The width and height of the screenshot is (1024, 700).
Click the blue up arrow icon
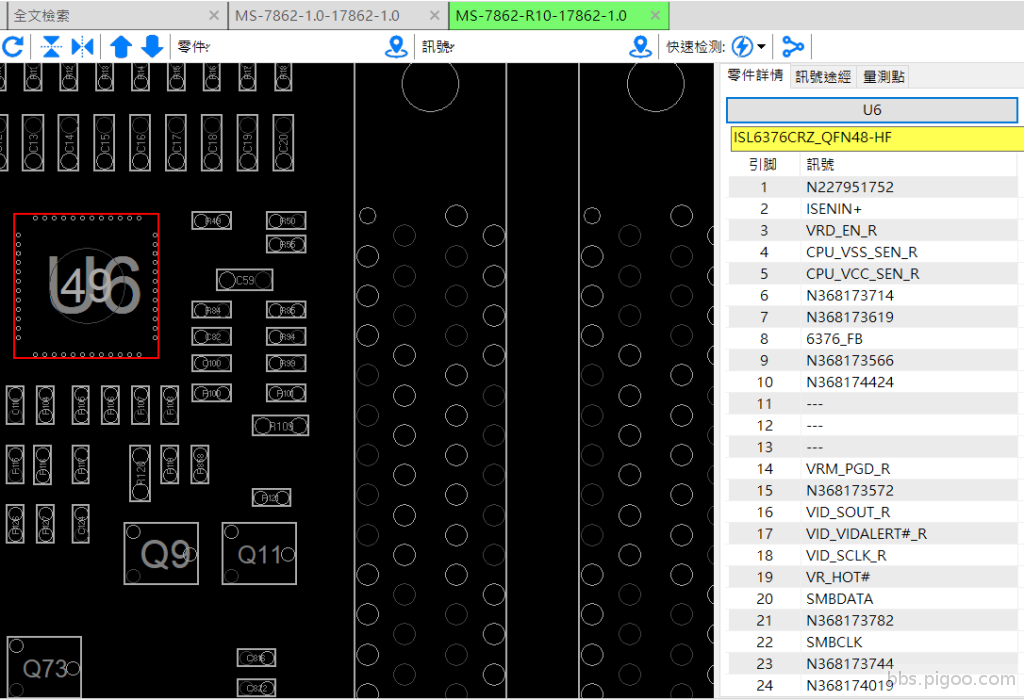click(x=121, y=47)
